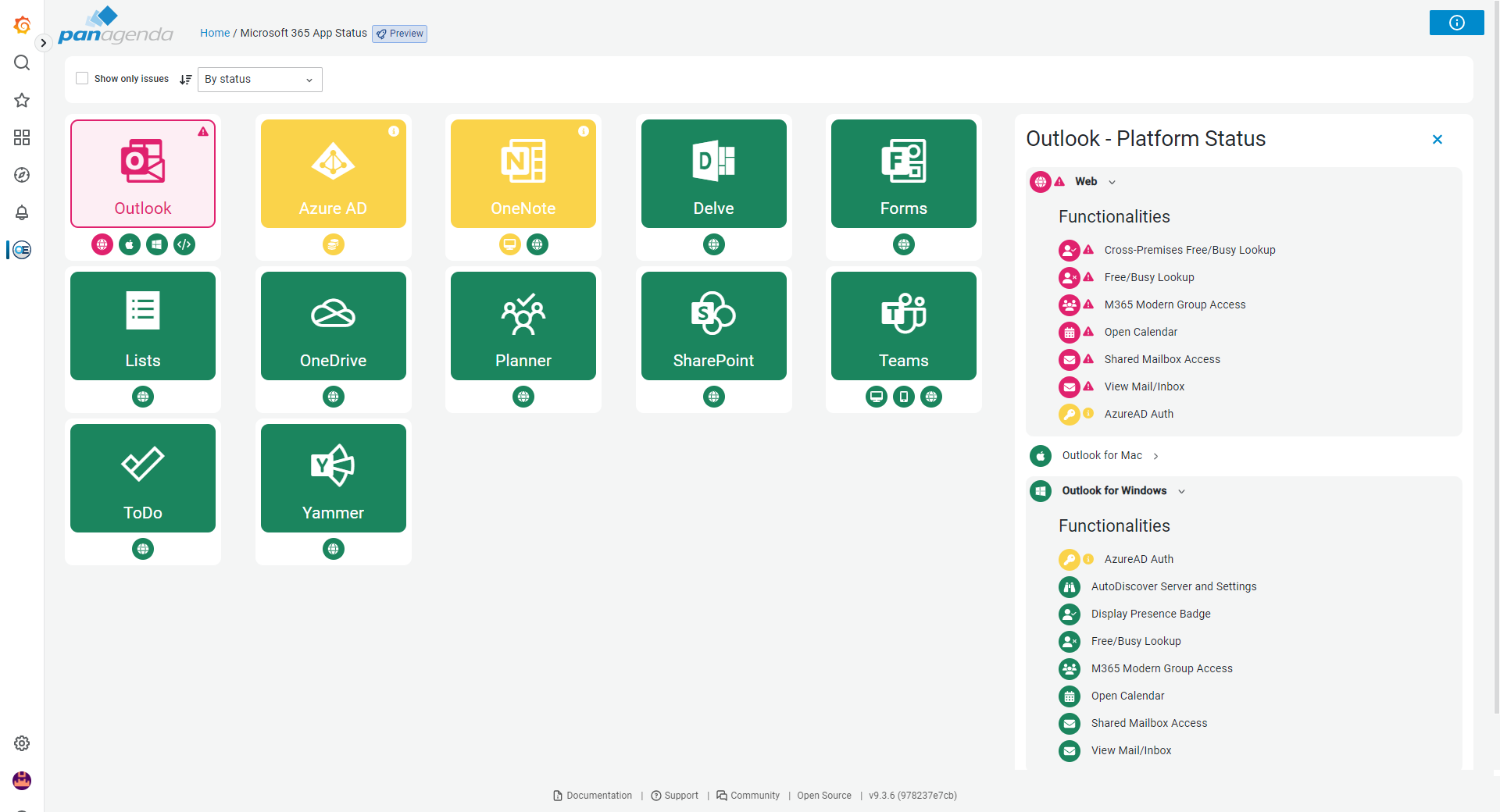The height and width of the screenshot is (812, 1500).
Task: Close the Outlook Platform Status panel
Action: click(1437, 140)
